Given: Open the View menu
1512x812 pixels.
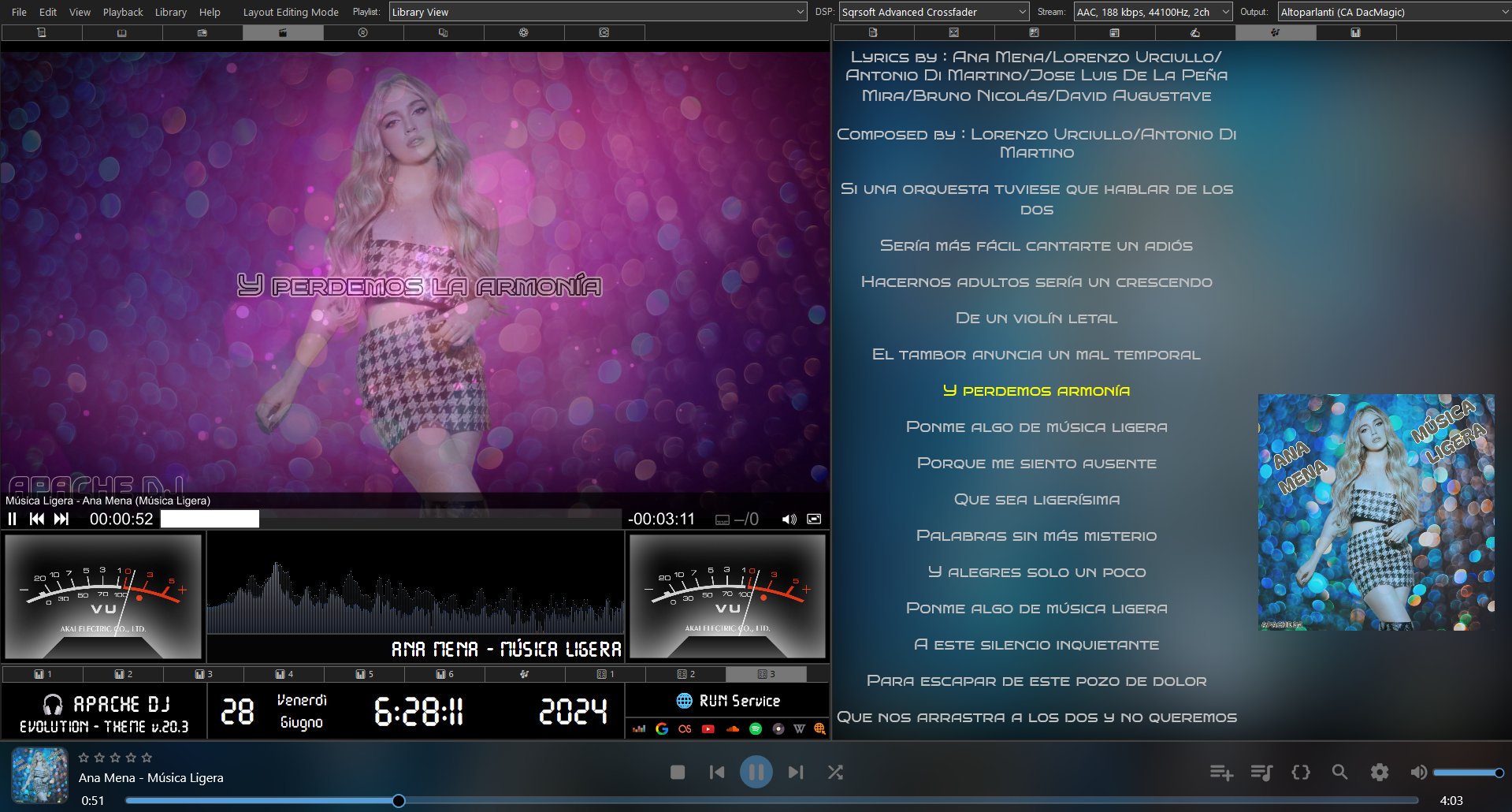Looking at the screenshot, I should coord(80,12).
